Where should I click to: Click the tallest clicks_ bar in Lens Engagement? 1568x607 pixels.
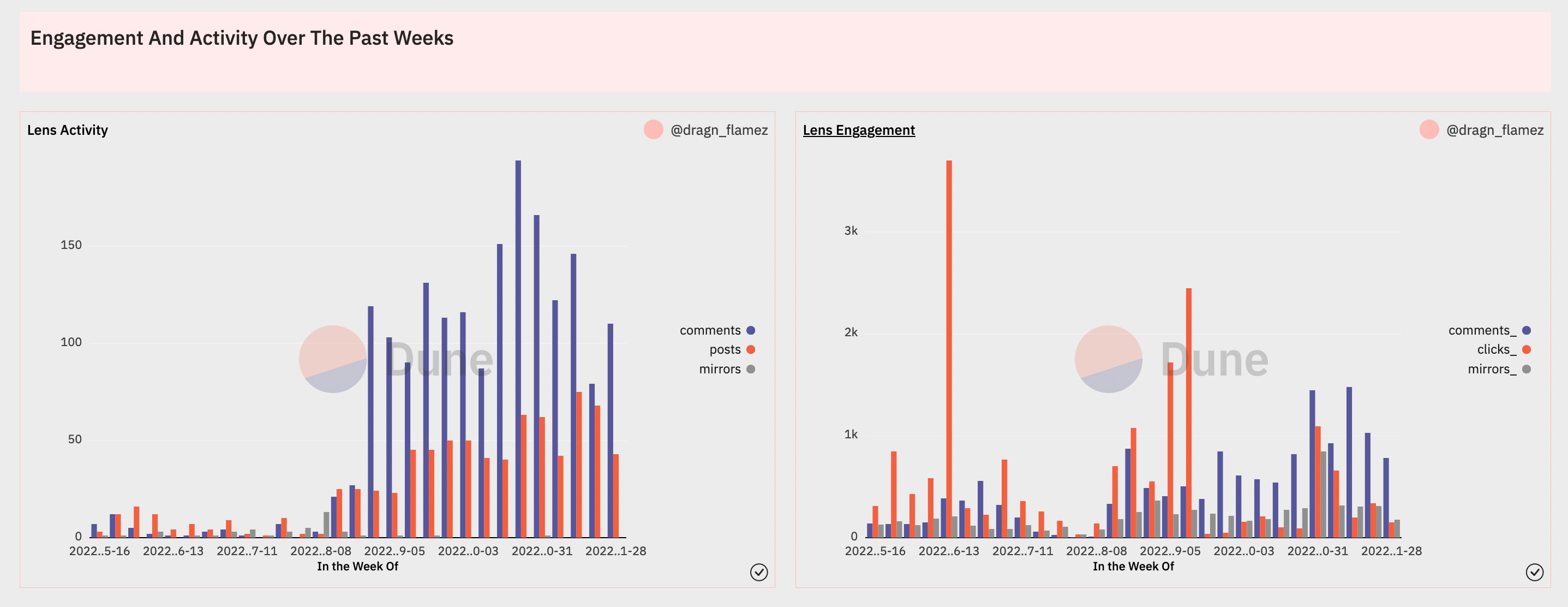(949, 349)
